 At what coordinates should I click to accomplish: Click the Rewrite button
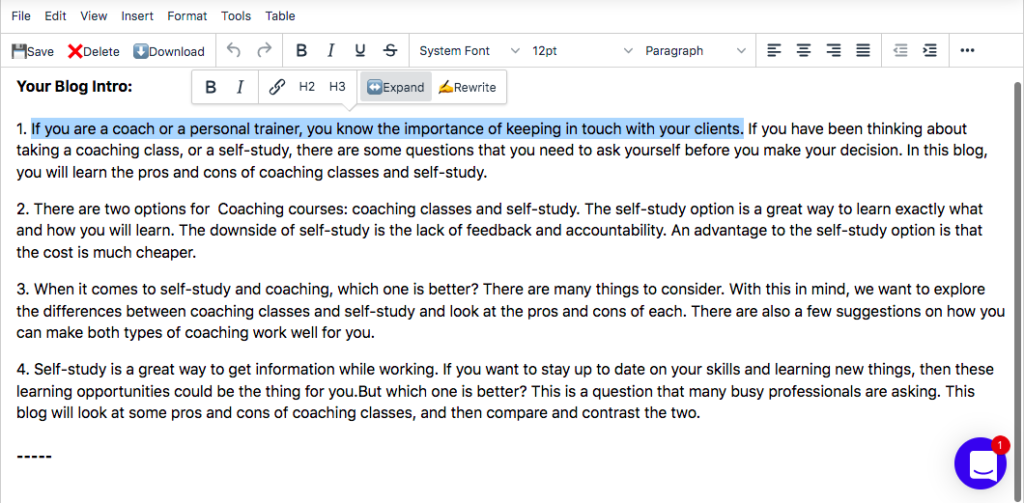(x=467, y=87)
